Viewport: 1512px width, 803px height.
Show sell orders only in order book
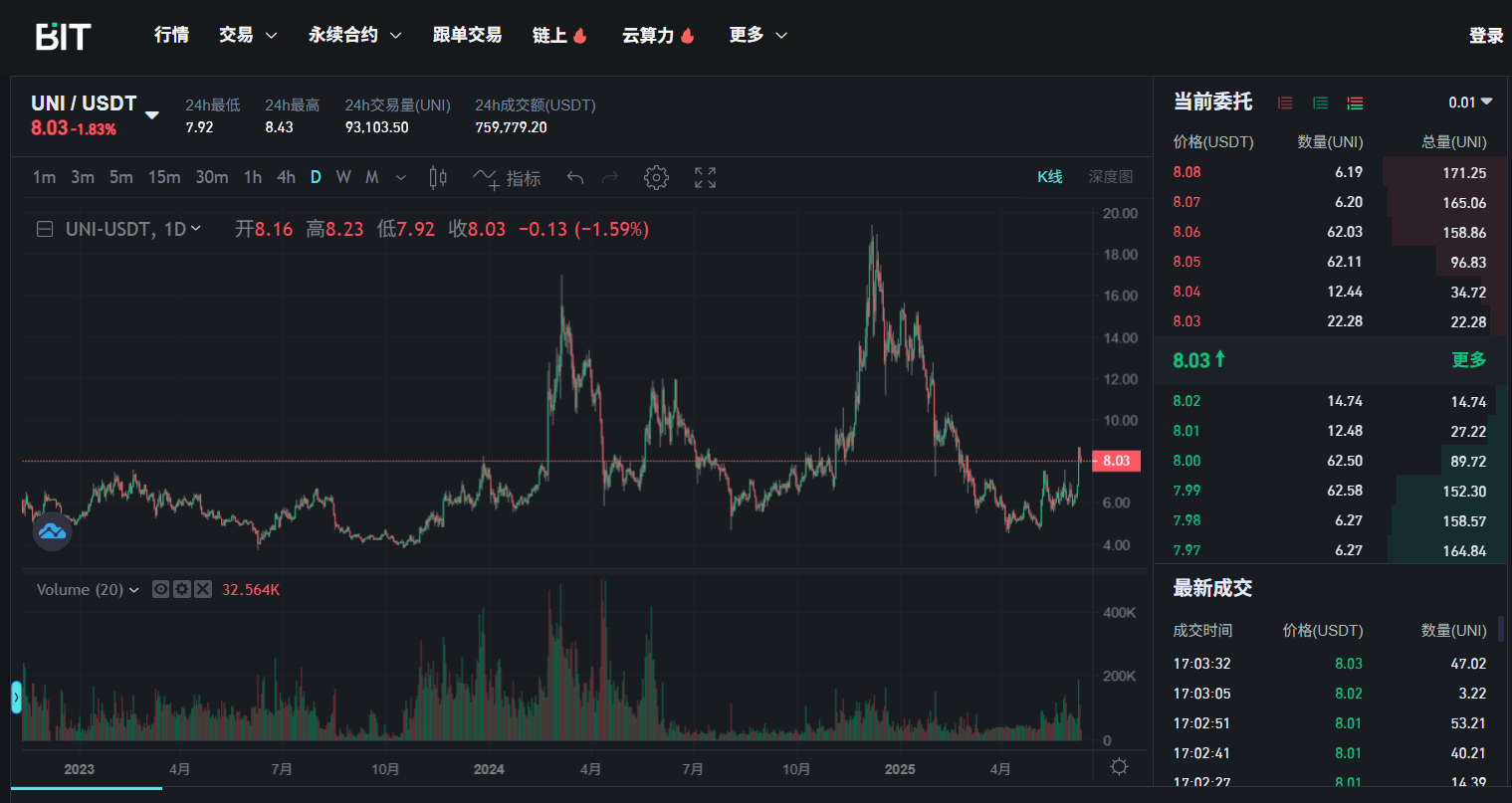point(1285,102)
